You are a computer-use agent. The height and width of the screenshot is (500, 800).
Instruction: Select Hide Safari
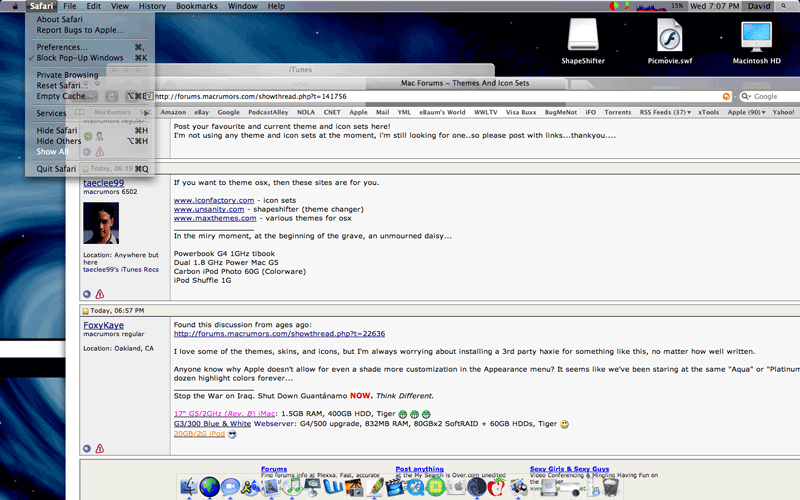(x=90, y=130)
